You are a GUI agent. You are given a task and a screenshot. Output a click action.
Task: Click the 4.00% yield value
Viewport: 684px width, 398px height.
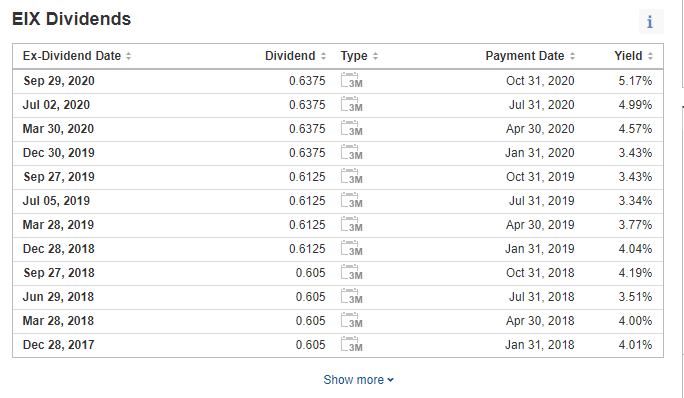click(635, 321)
